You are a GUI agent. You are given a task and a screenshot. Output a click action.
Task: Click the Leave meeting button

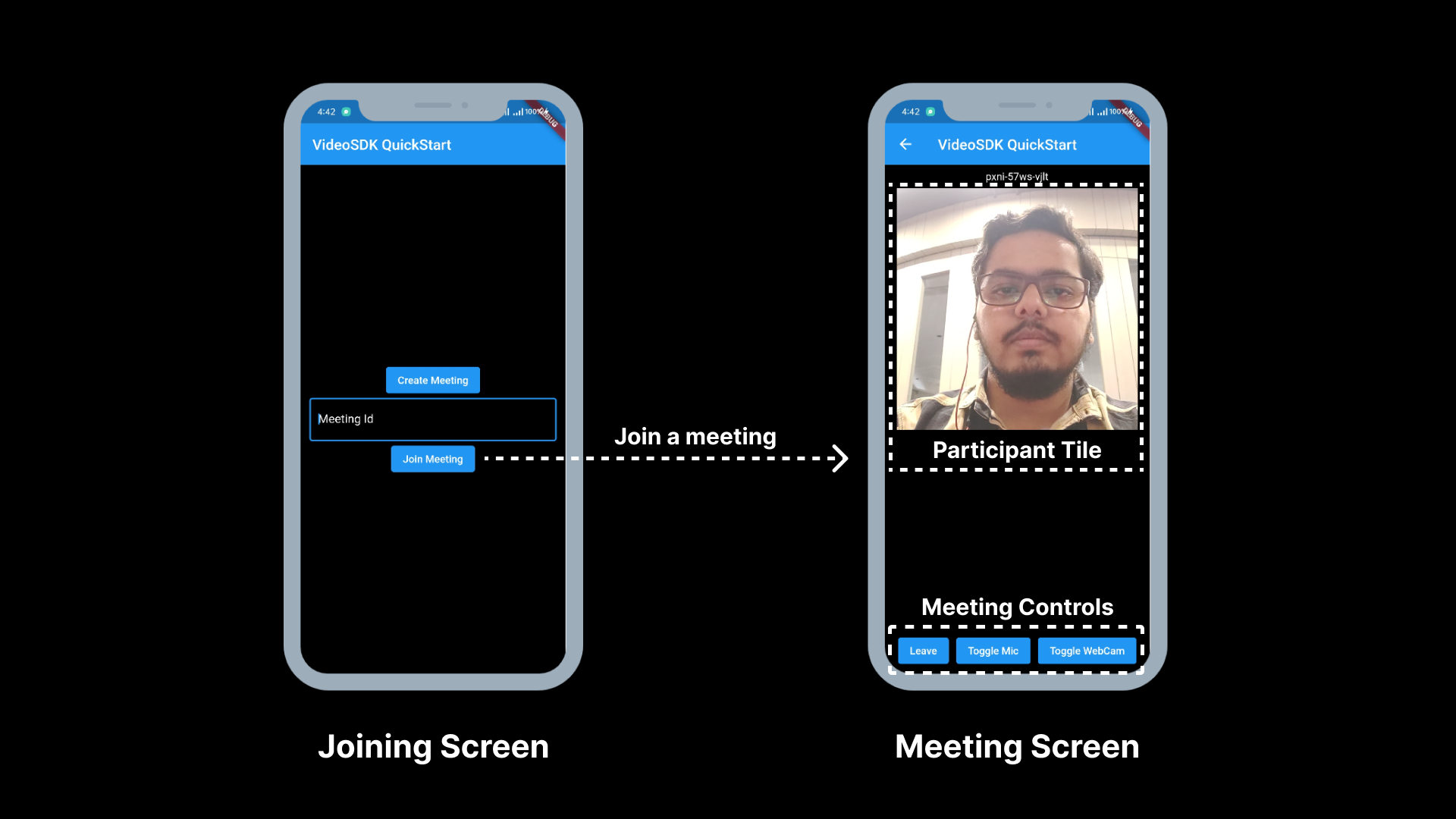(x=923, y=650)
